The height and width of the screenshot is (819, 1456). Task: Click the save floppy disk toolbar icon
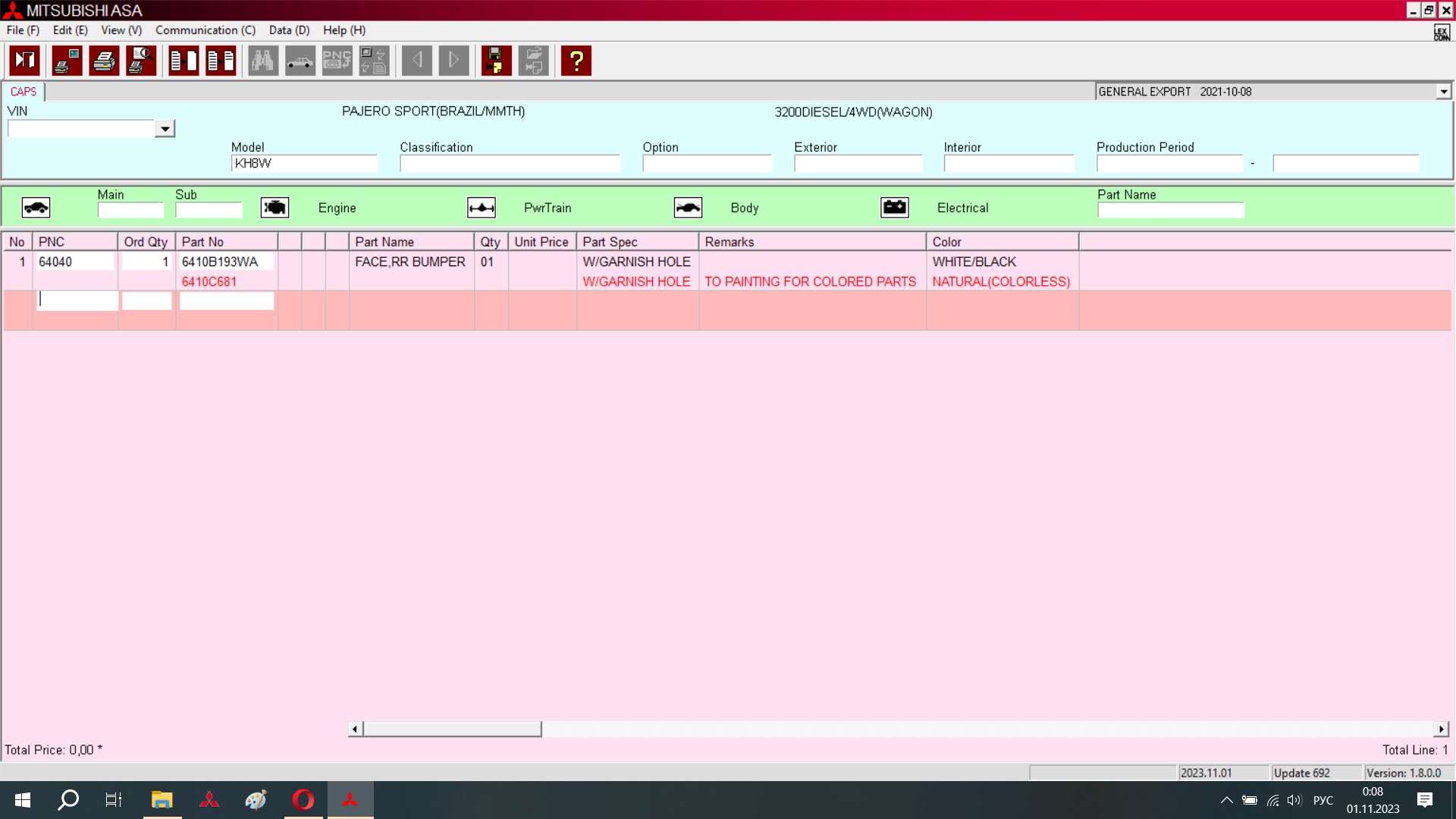pyautogui.click(x=496, y=61)
